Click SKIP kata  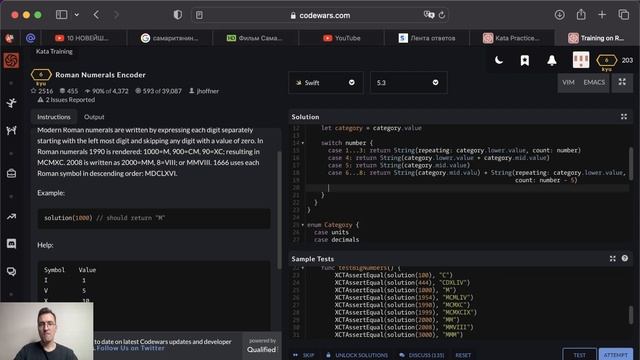point(304,355)
